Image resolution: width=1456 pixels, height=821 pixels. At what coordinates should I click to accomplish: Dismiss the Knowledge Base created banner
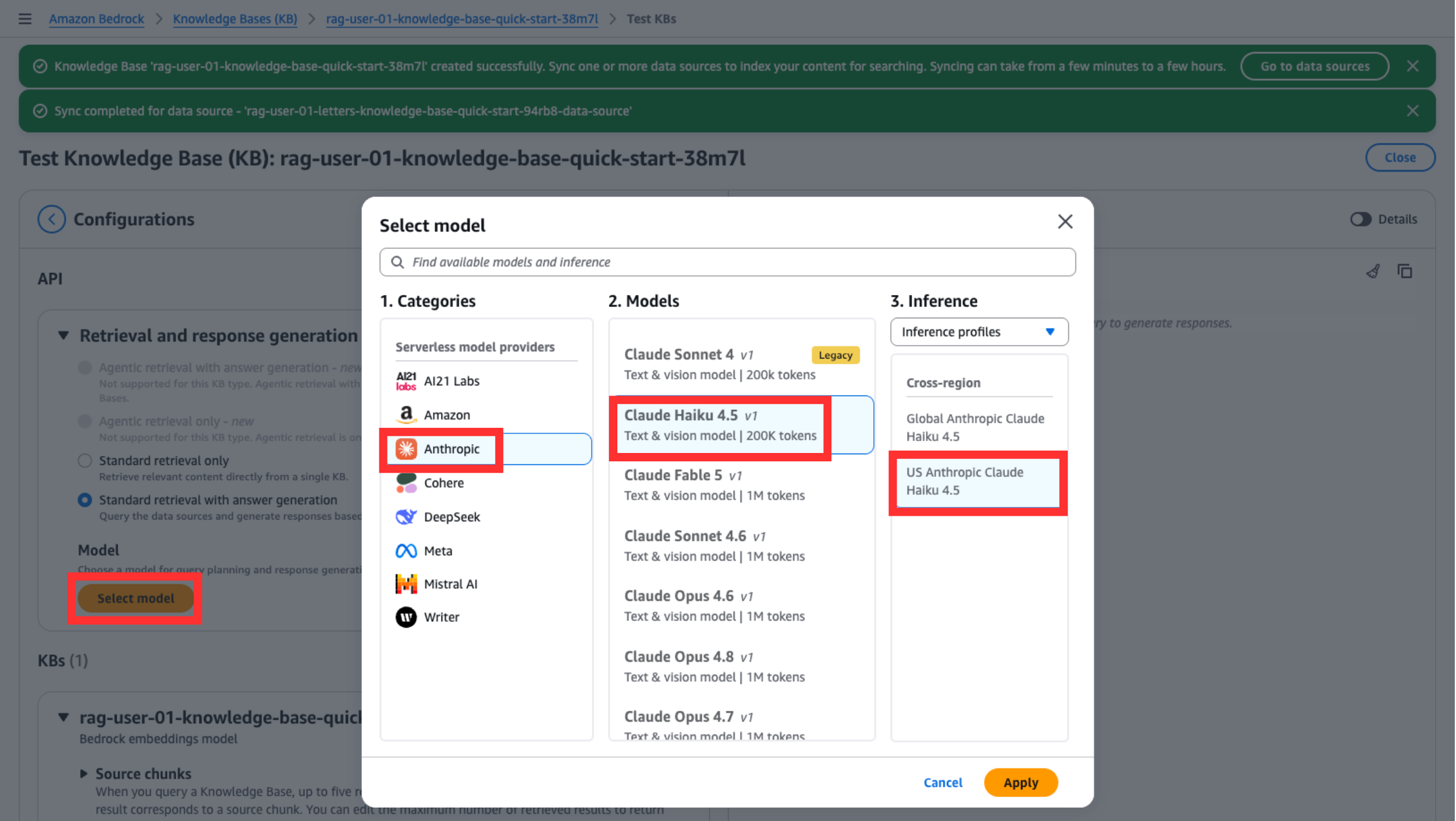click(x=1412, y=66)
